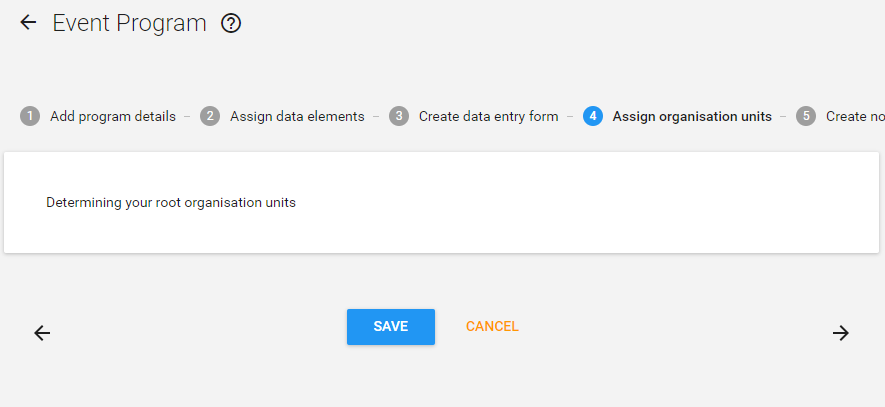Image resolution: width=885 pixels, height=407 pixels.
Task: Click the step 1 number circle
Action: click(x=30, y=116)
